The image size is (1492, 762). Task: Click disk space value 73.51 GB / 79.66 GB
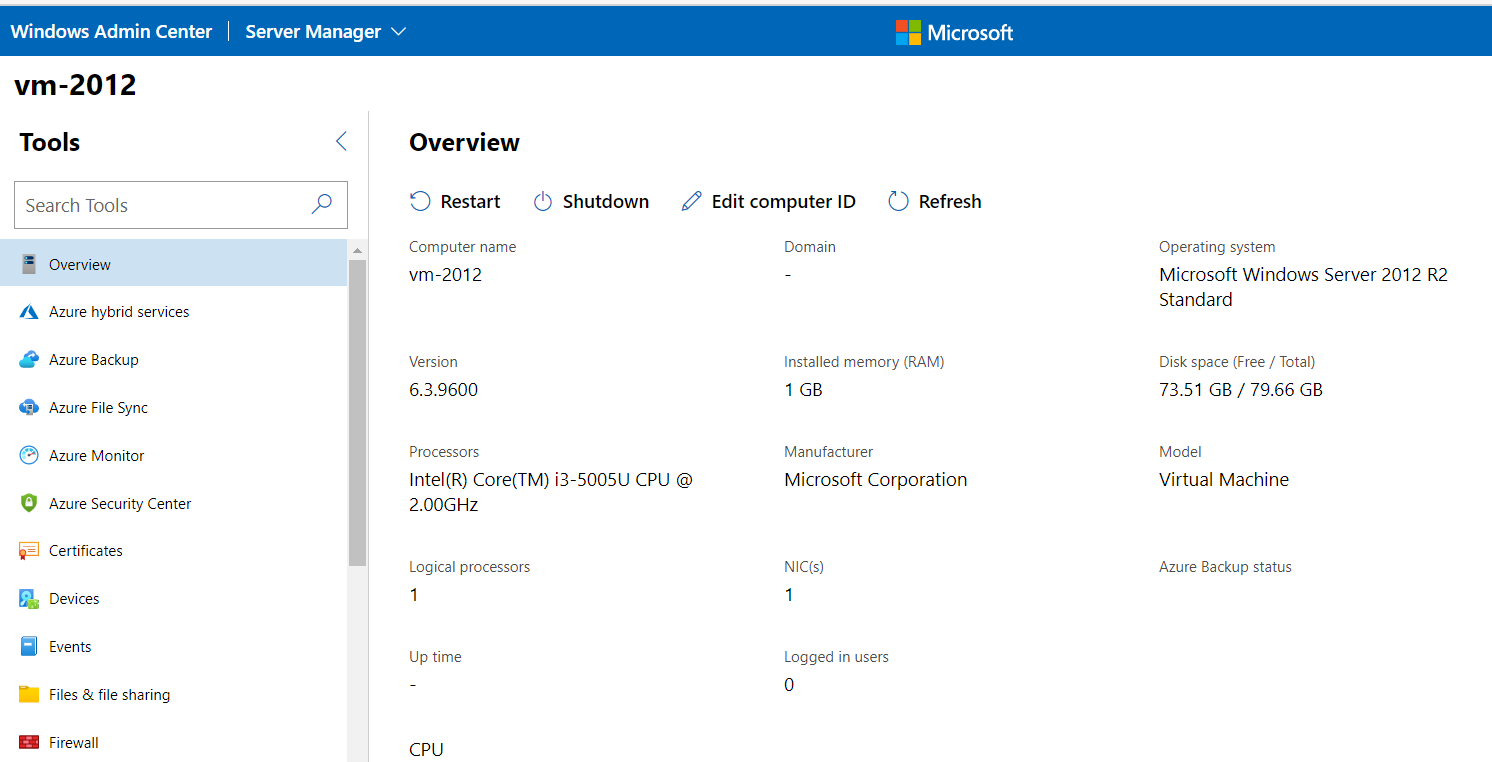tap(1241, 390)
